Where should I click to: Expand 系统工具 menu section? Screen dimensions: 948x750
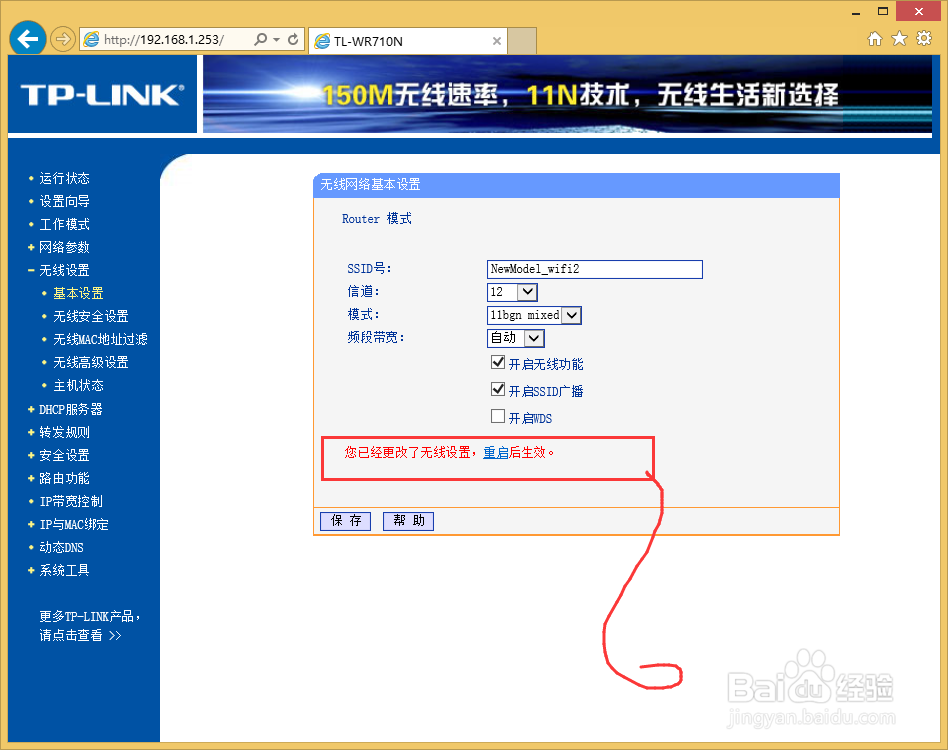[64, 570]
